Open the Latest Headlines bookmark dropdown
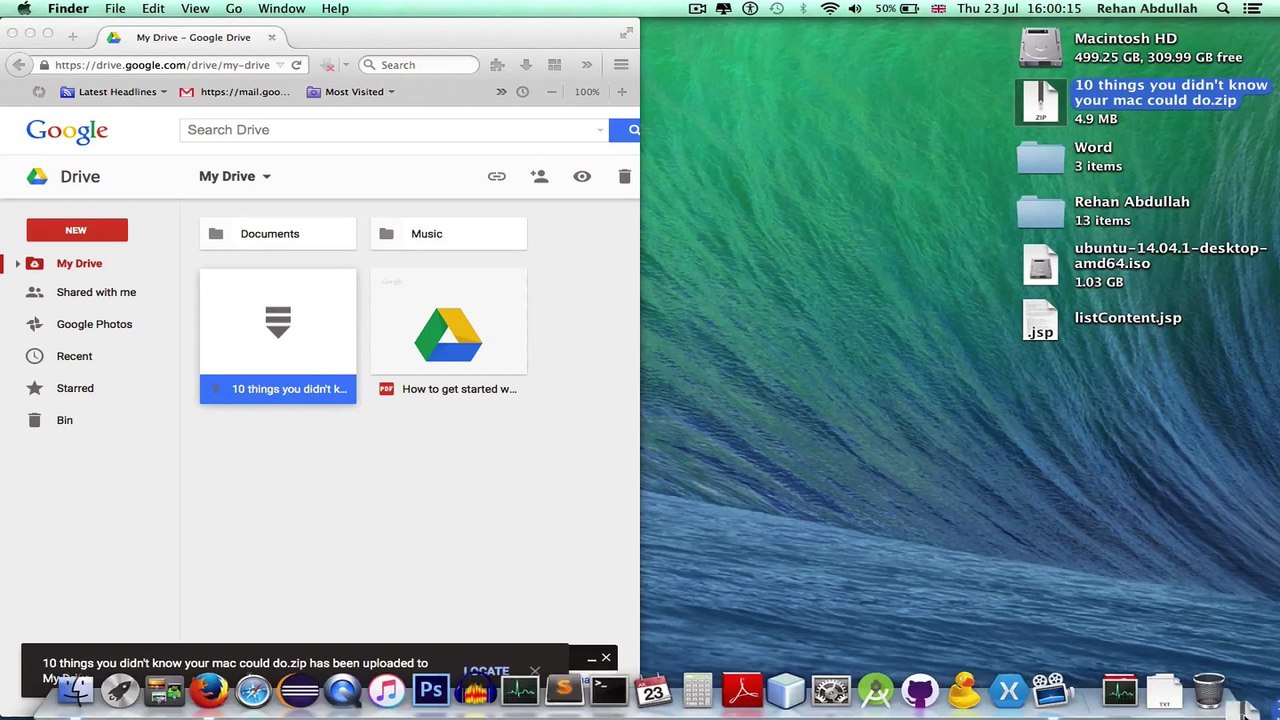Image resolution: width=1280 pixels, height=720 pixels. [113, 92]
